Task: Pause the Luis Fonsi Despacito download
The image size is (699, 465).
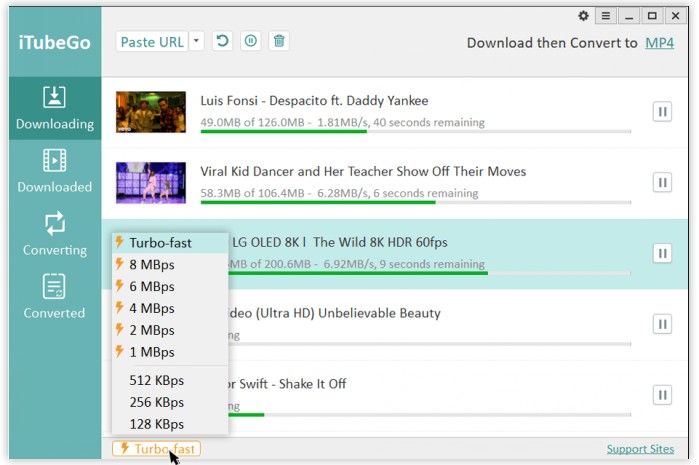Action: click(x=662, y=111)
